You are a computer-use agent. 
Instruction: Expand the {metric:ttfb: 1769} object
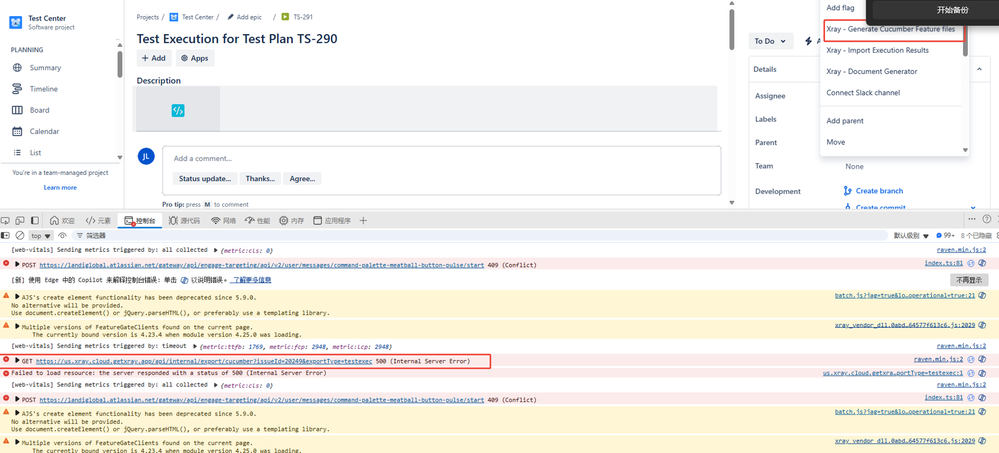point(195,346)
